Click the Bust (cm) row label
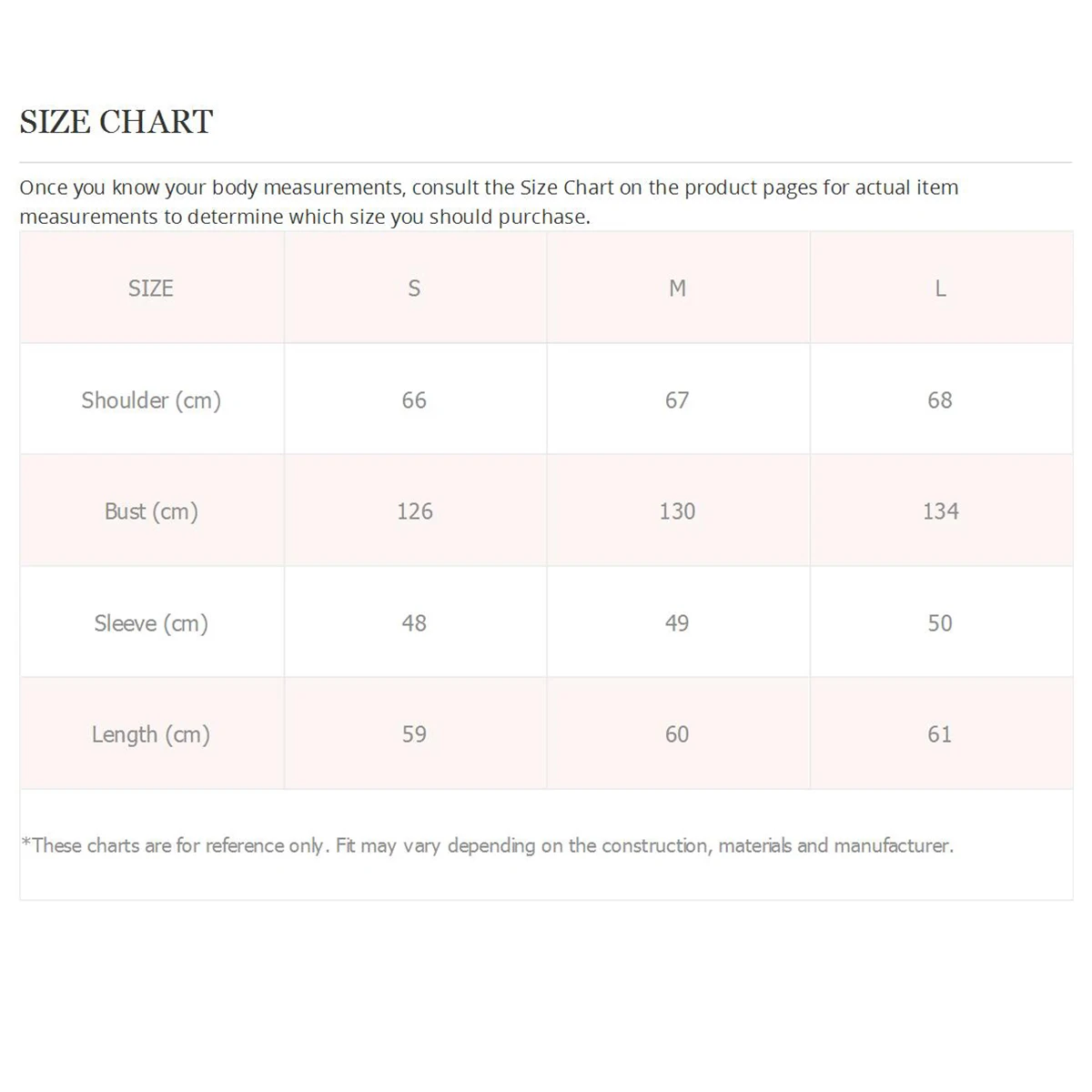The height and width of the screenshot is (1092, 1092). tap(151, 511)
